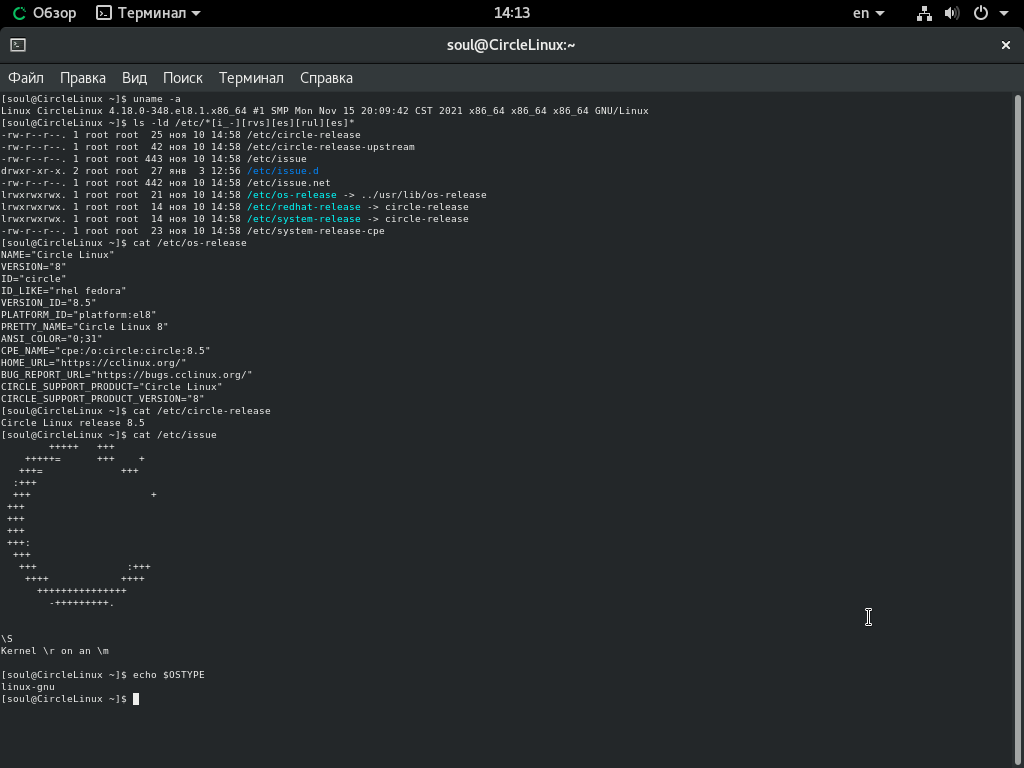The height and width of the screenshot is (768, 1024).
Task: Click the power icon in top bar
Action: pyautogui.click(x=981, y=13)
